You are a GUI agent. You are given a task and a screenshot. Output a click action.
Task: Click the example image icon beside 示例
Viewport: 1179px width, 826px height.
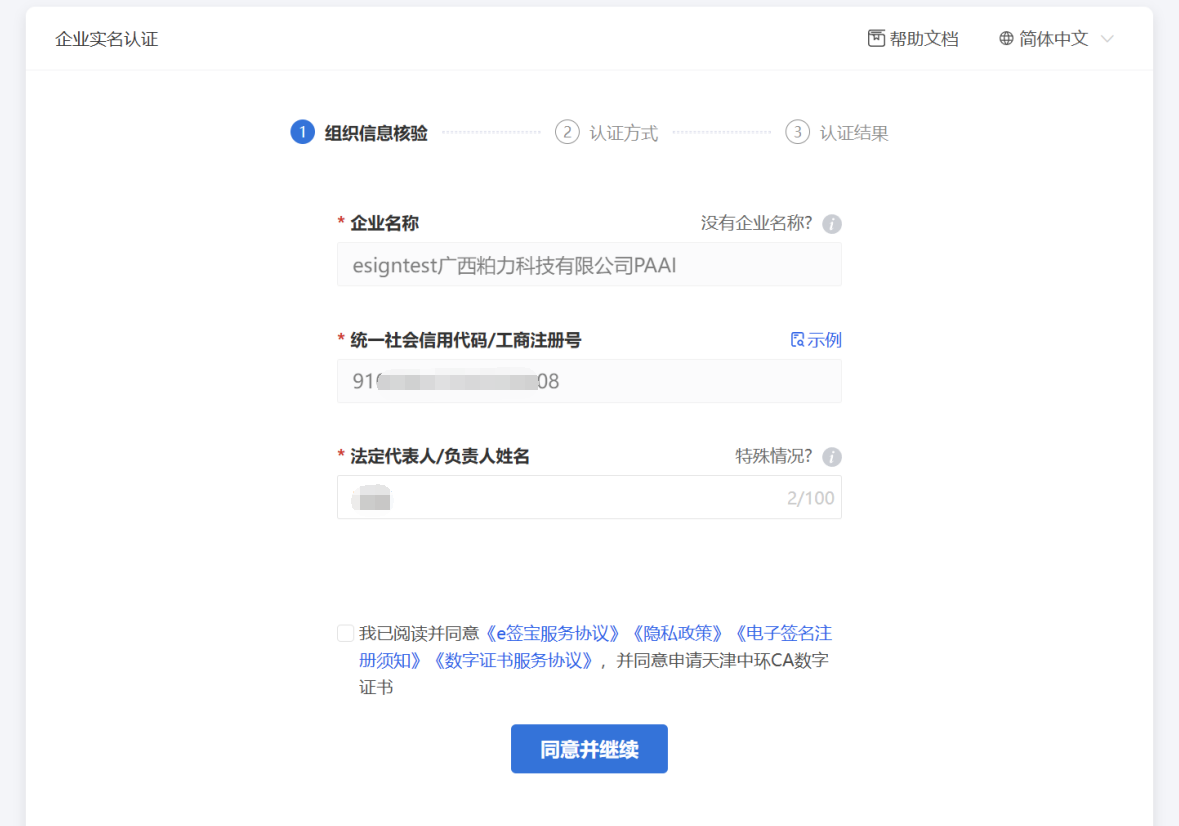click(x=798, y=340)
